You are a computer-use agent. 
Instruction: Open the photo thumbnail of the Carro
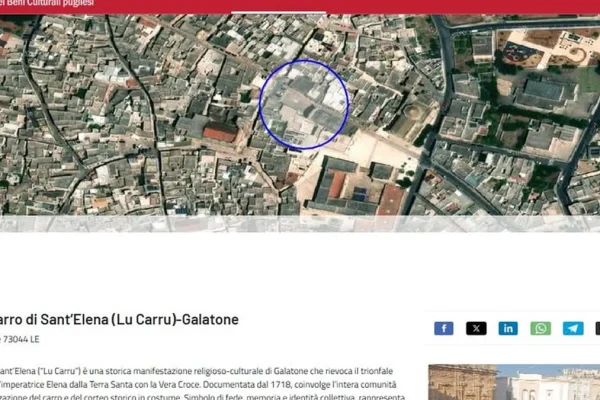click(514, 382)
